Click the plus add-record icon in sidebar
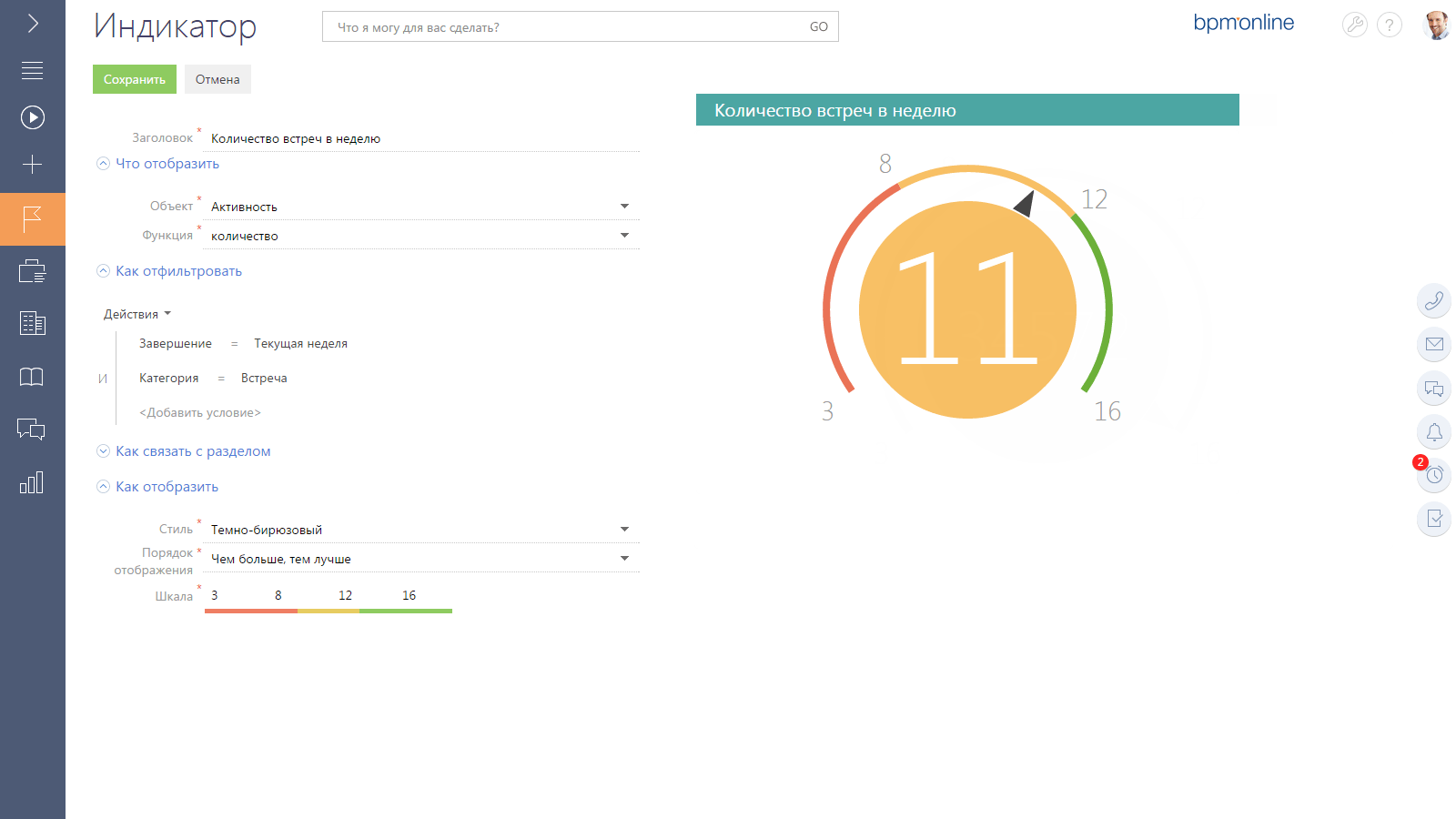 (33, 165)
